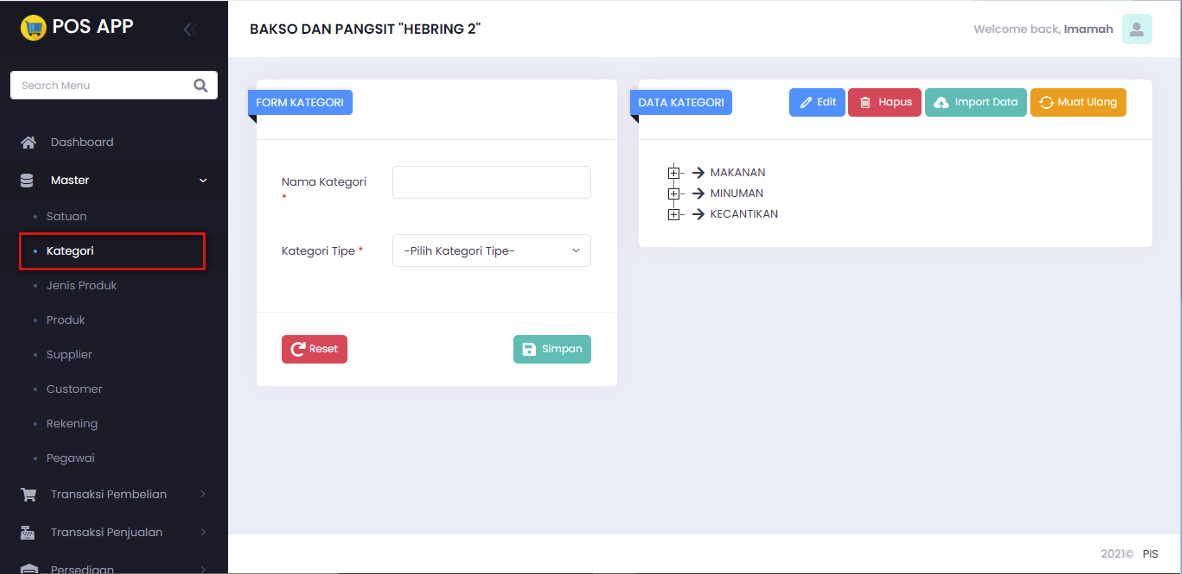Collapse the sidebar using the double-chevron icon
The height and width of the screenshot is (574, 1182).
(188, 29)
